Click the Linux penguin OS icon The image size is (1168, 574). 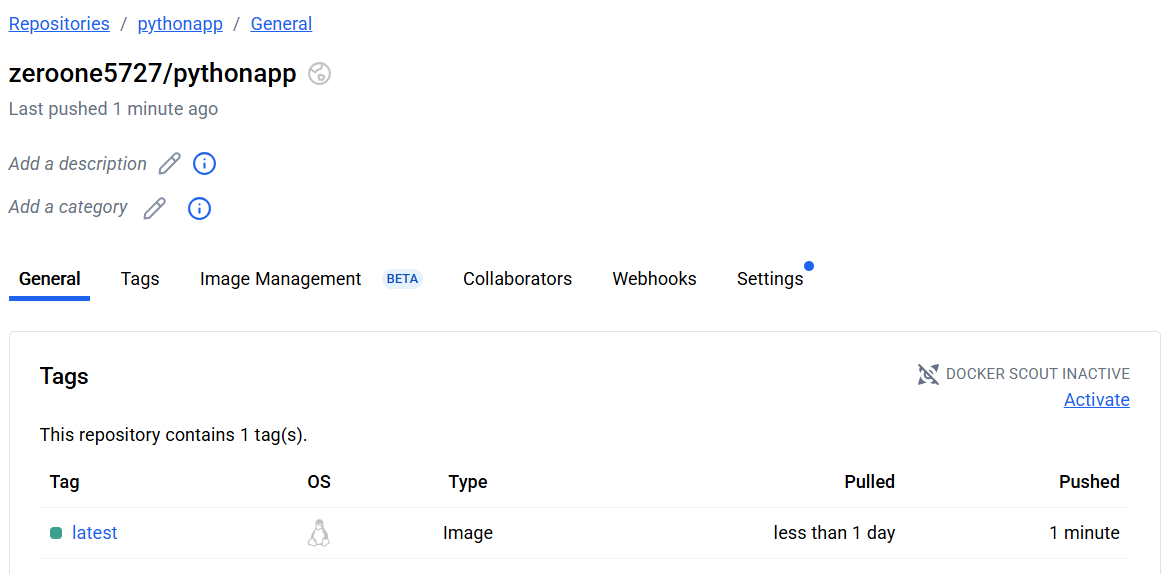click(x=319, y=533)
